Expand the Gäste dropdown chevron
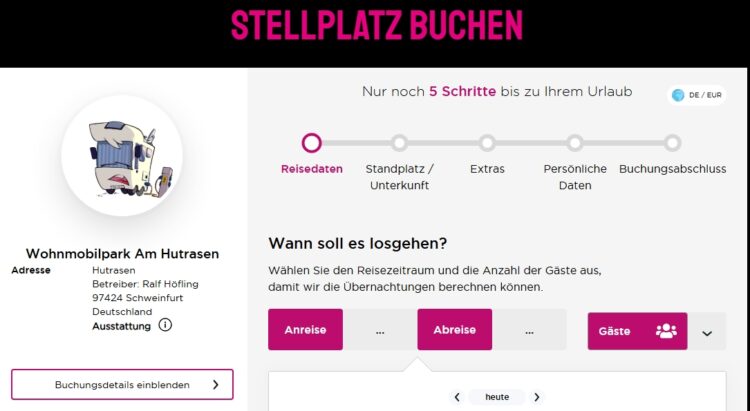Image resolution: width=750 pixels, height=411 pixels. pyautogui.click(x=707, y=332)
